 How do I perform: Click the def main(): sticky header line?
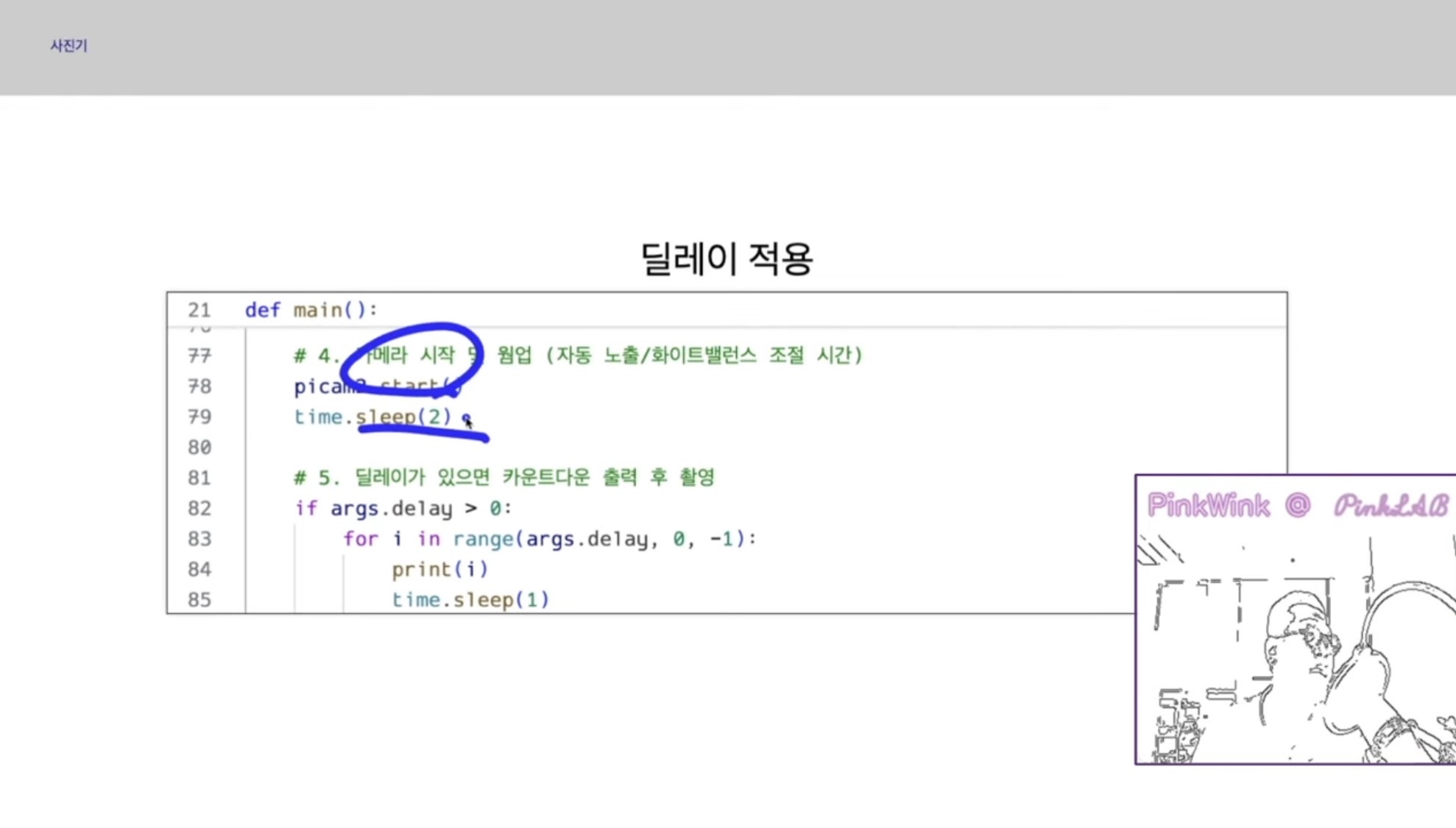tap(311, 310)
